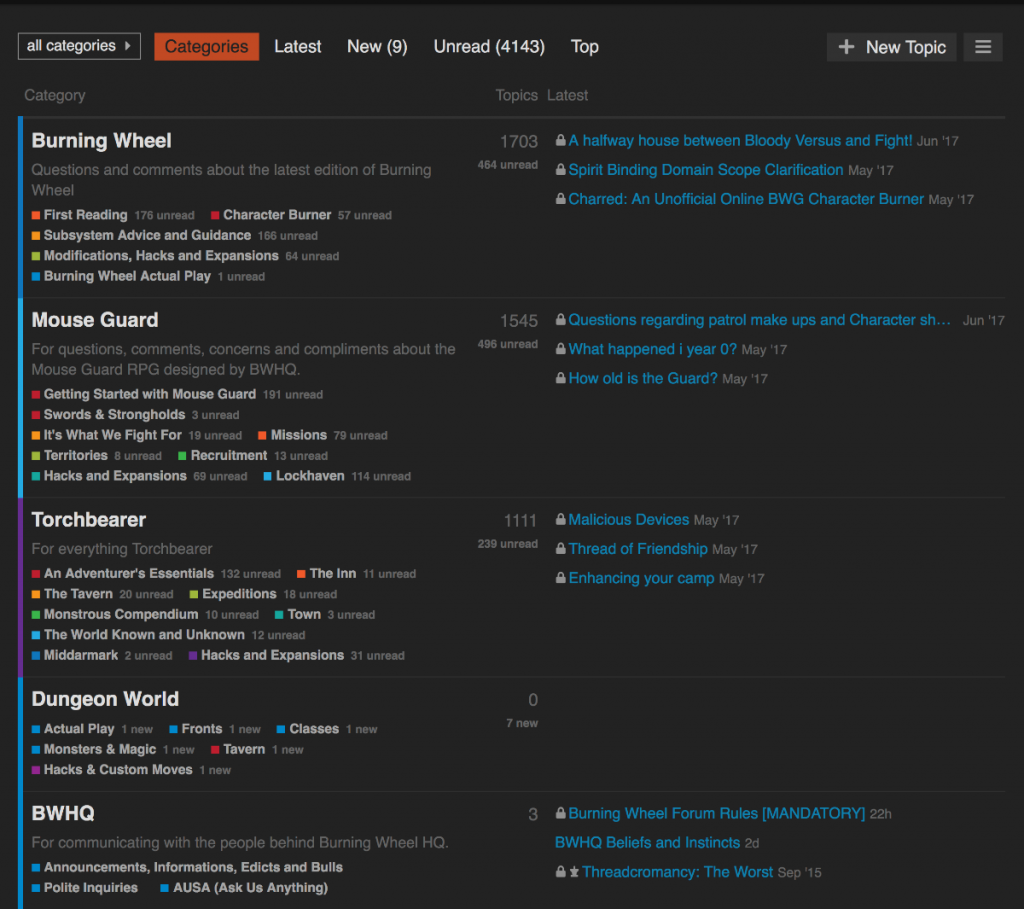
Task: Open Tavern subcategory under Dungeon World
Action: coord(244,749)
